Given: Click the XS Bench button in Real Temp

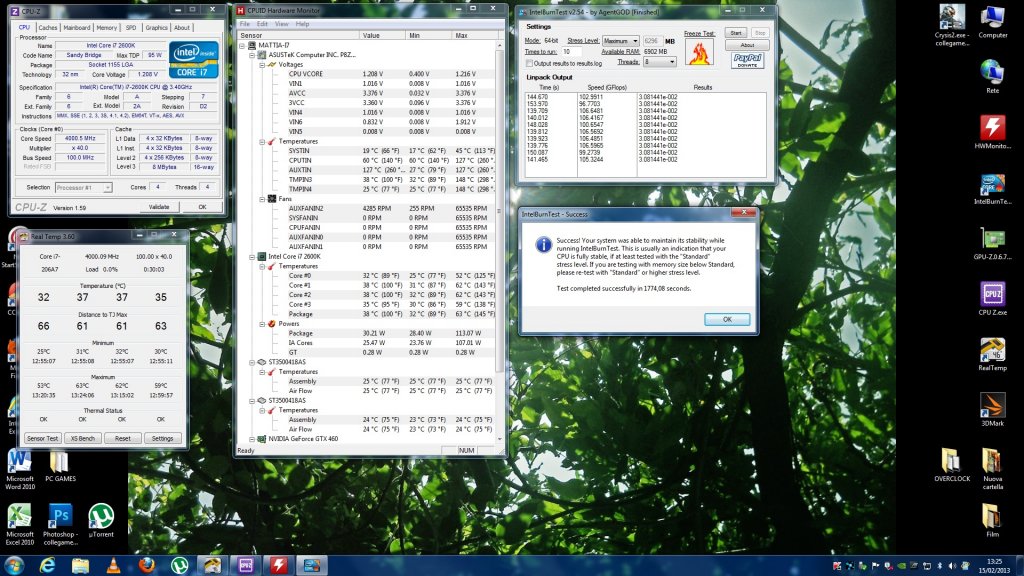Looking at the screenshot, I should point(82,438).
